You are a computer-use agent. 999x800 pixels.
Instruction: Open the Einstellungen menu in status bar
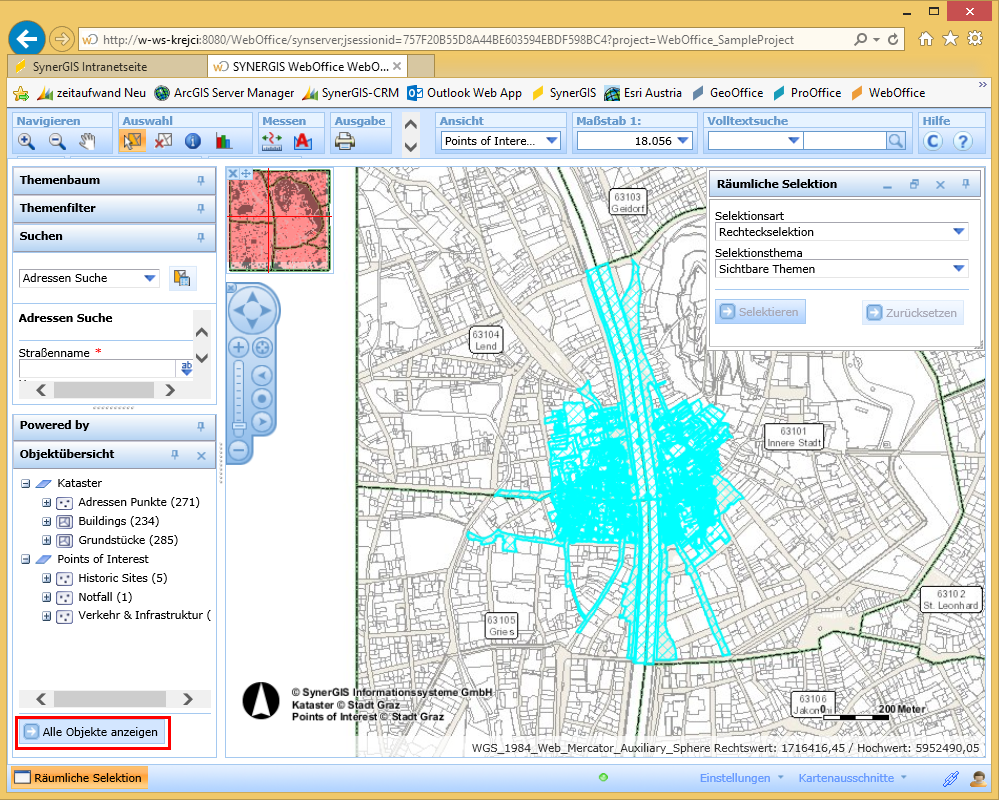735,778
